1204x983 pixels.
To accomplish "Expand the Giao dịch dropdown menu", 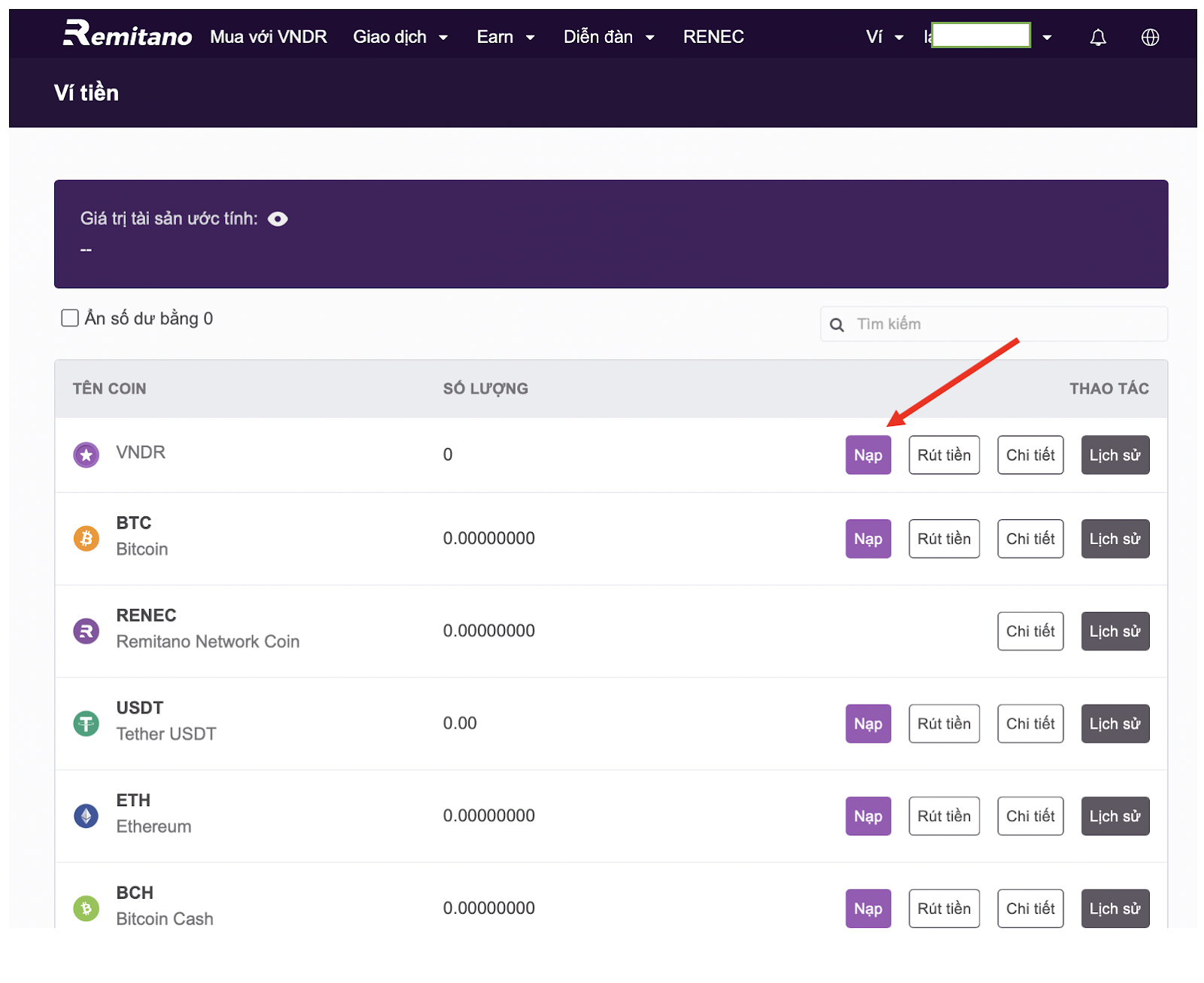I will [x=400, y=37].
